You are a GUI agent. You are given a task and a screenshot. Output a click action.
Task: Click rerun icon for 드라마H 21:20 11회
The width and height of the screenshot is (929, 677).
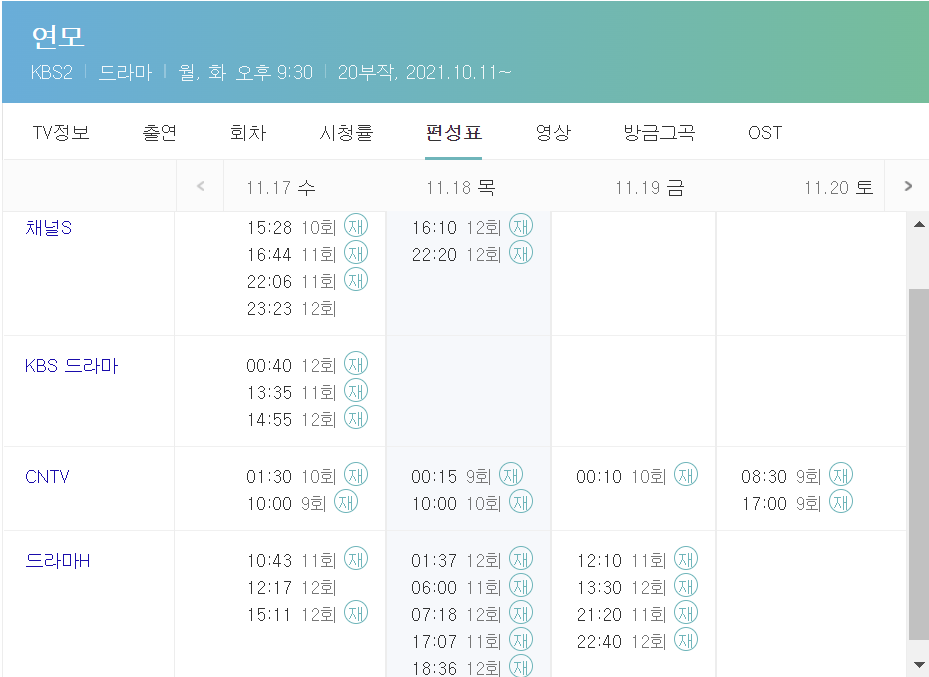tap(686, 613)
